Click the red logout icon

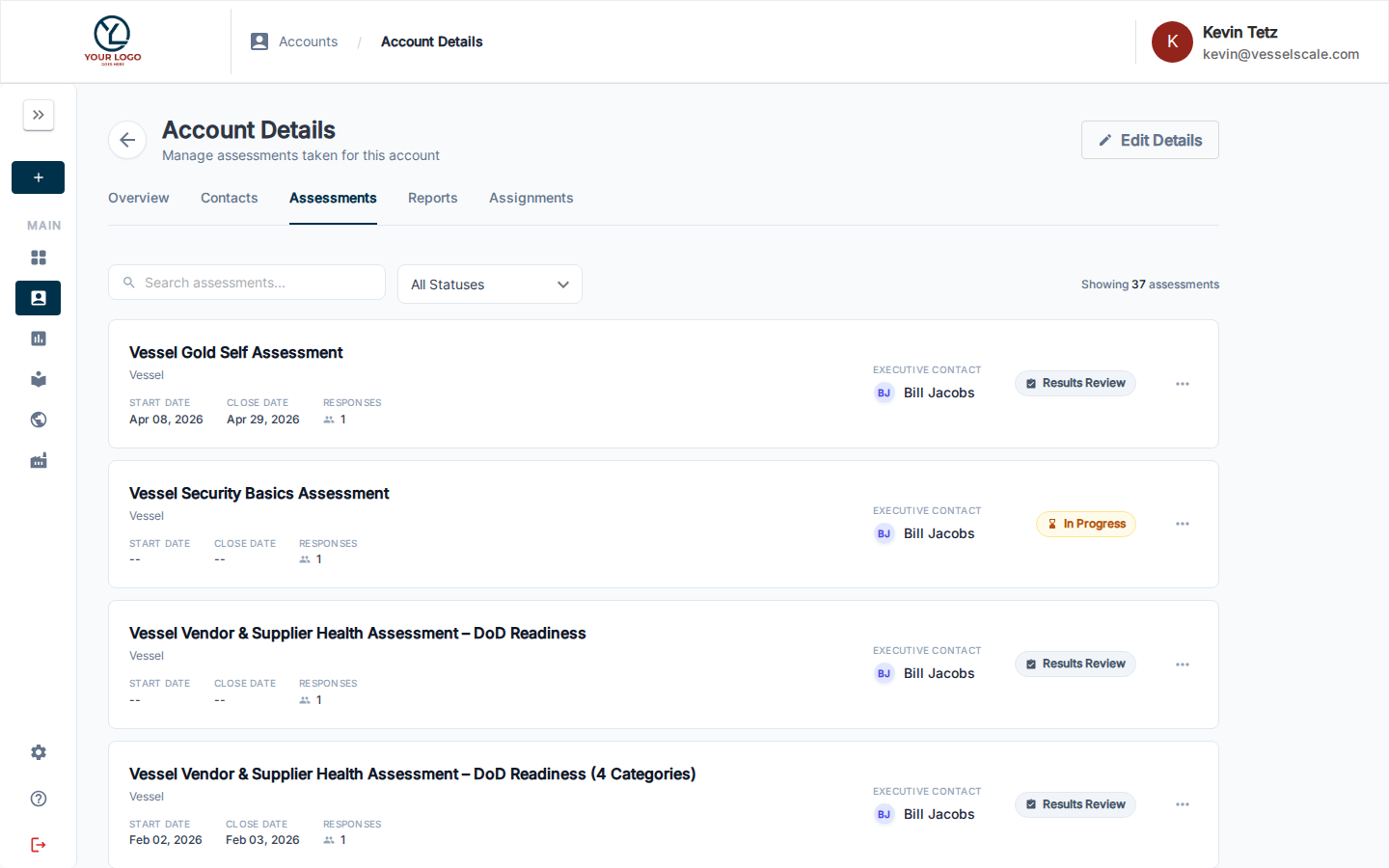coord(39,845)
